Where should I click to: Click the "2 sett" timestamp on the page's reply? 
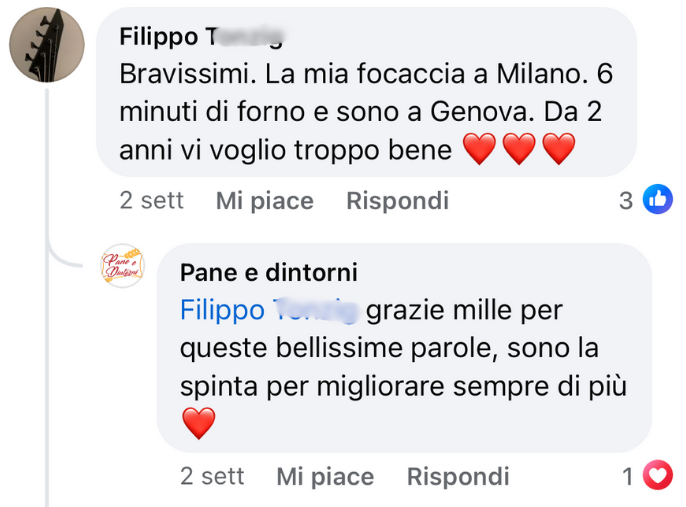[212, 476]
